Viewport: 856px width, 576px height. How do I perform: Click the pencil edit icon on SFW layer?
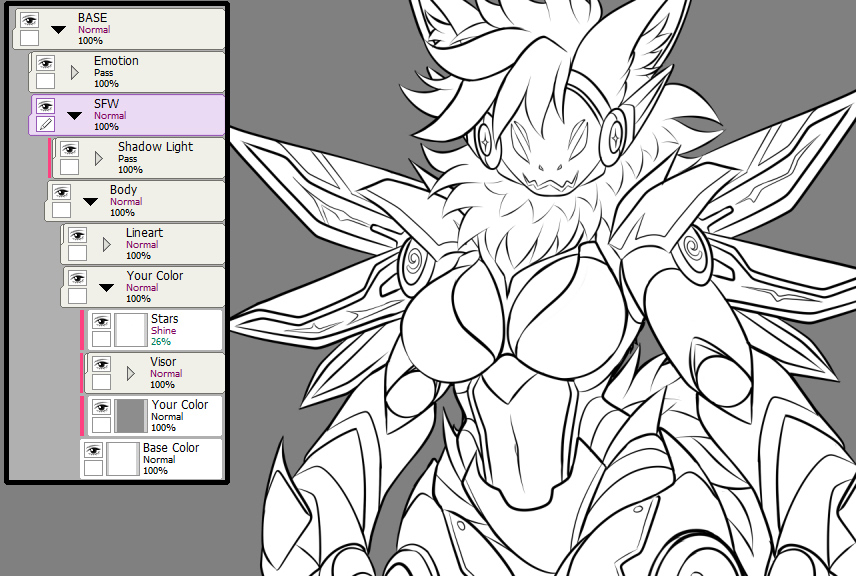pos(45,124)
